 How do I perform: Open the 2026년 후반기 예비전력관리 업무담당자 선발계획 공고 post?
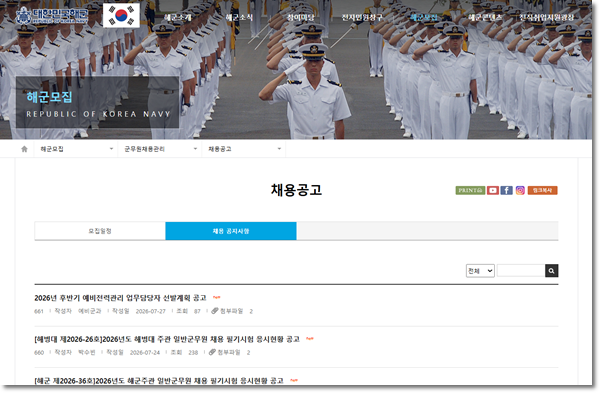[x=120, y=298]
